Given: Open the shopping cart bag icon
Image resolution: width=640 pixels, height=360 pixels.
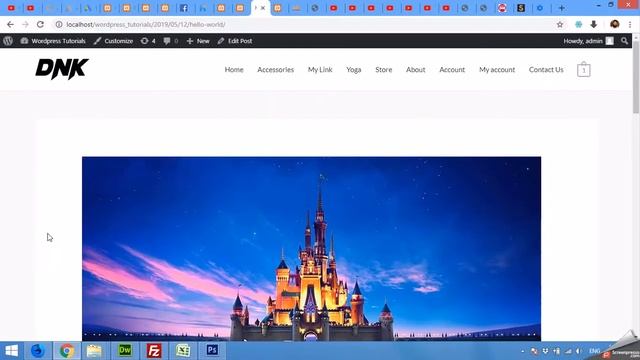Looking at the screenshot, I should pyautogui.click(x=584, y=69).
